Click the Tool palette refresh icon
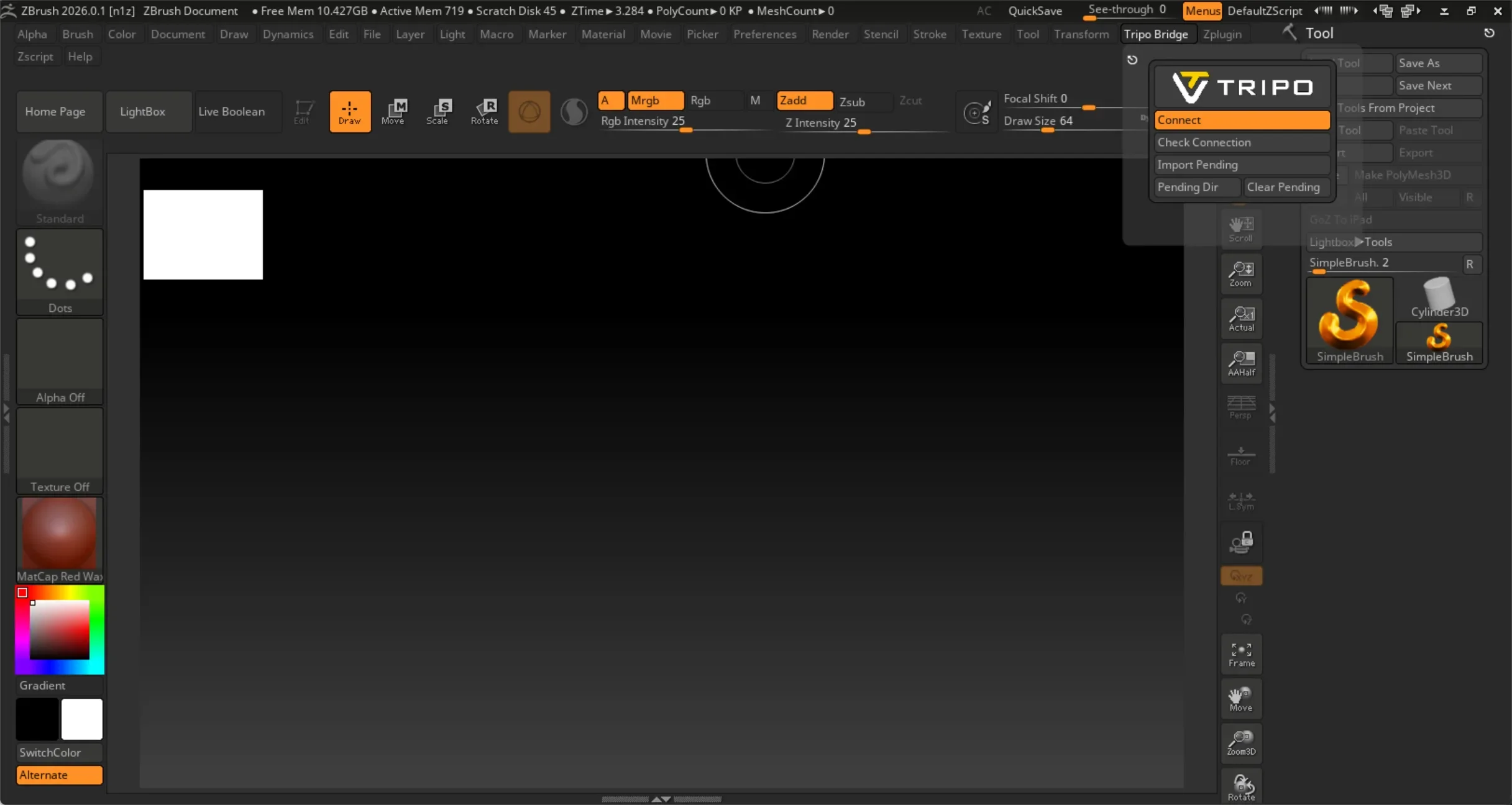 click(1490, 33)
